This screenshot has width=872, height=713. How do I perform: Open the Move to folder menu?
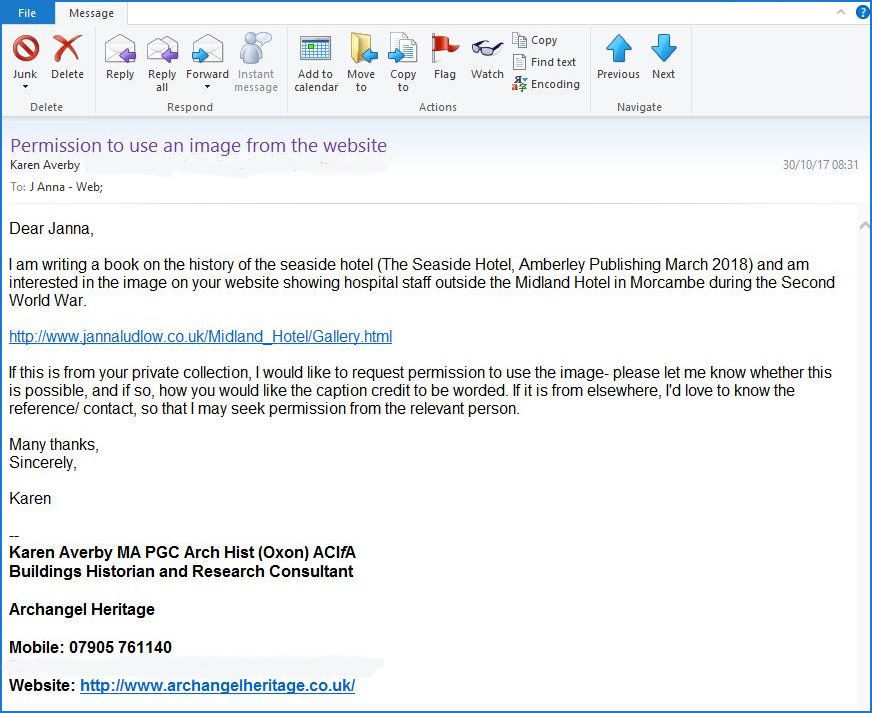pyautogui.click(x=361, y=61)
